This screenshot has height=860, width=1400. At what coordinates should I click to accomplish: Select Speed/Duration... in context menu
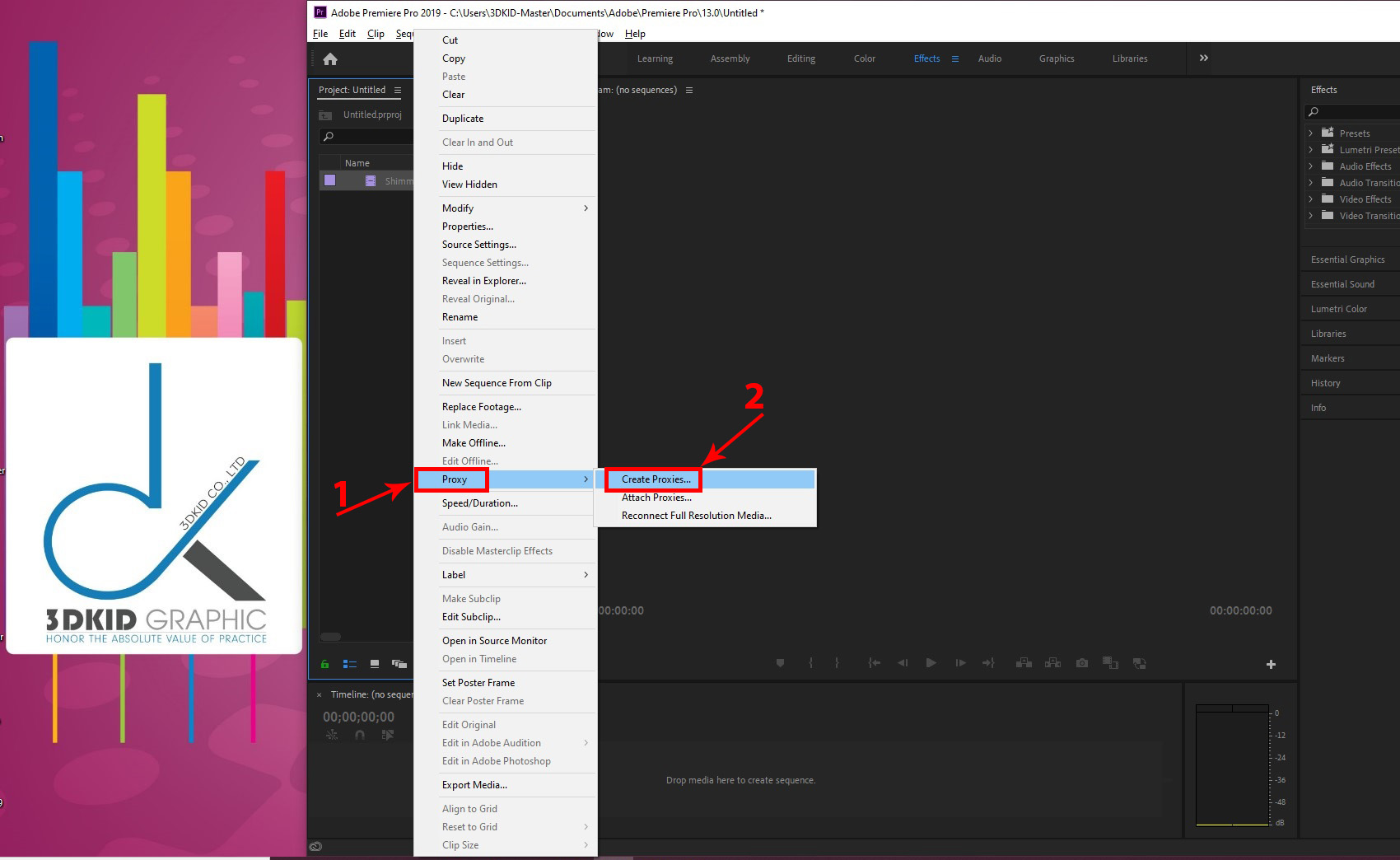(x=505, y=503)
